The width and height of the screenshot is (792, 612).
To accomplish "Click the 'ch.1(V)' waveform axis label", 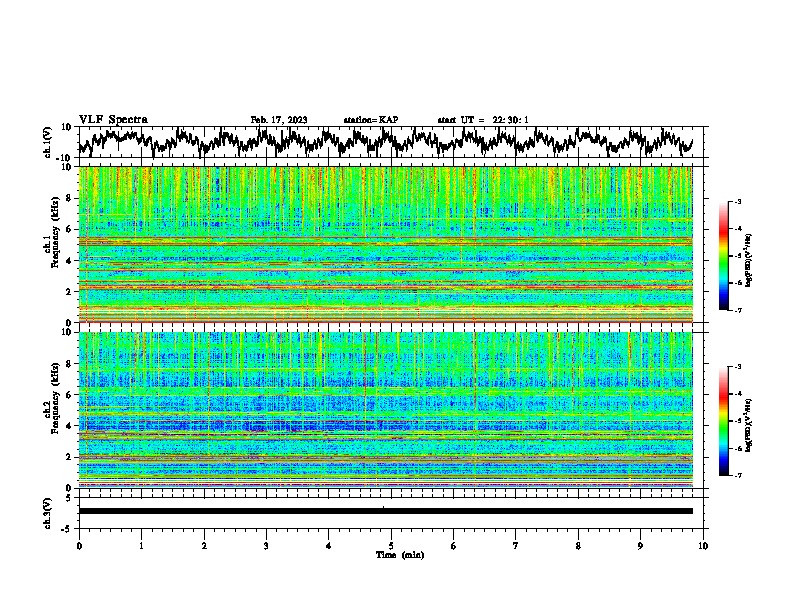I will tap(49, 142).
